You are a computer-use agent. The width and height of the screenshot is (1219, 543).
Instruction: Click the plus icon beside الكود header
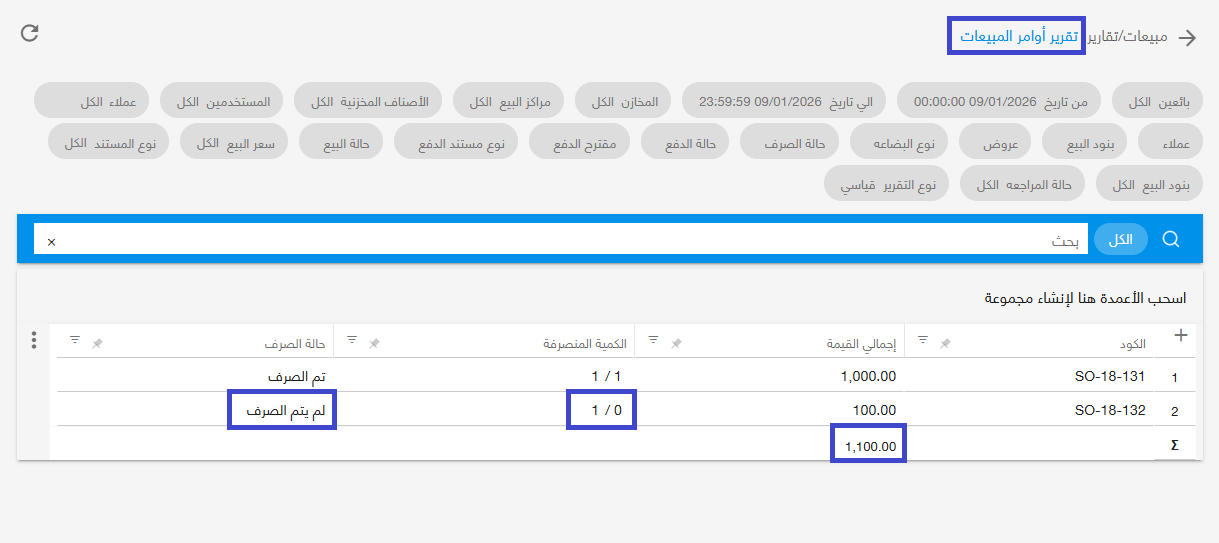click(x=1180, y=336)
